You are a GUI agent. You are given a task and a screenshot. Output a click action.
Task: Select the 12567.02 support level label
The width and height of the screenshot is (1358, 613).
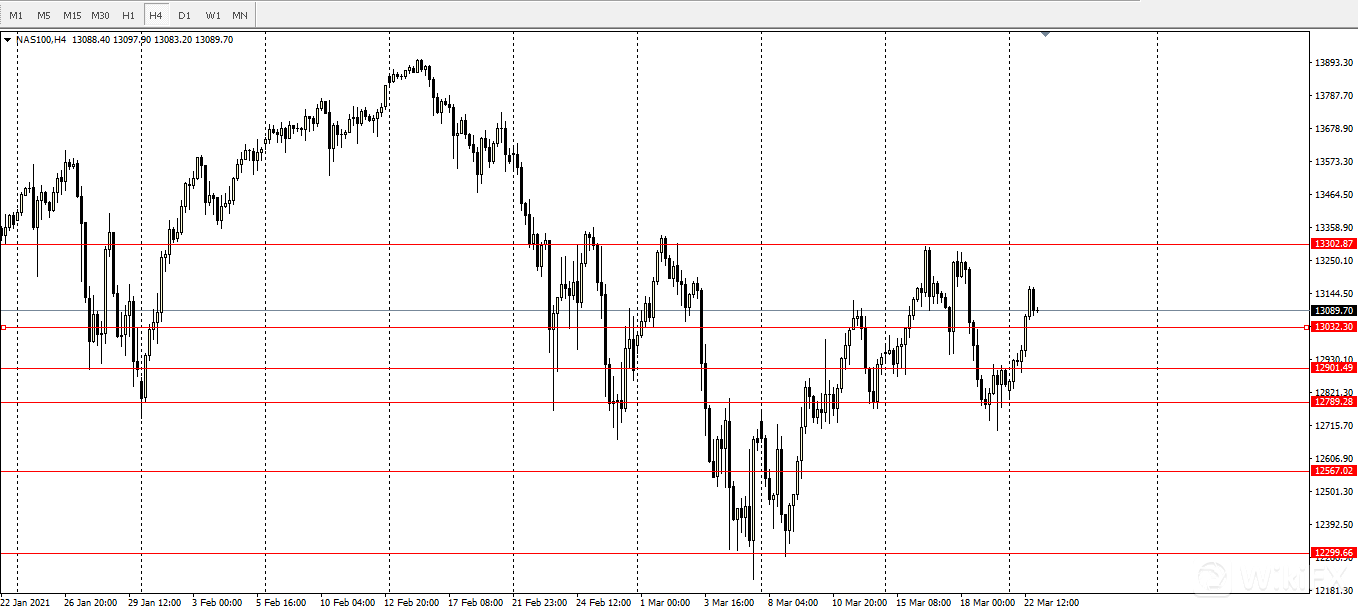(x=1334, y=471)
